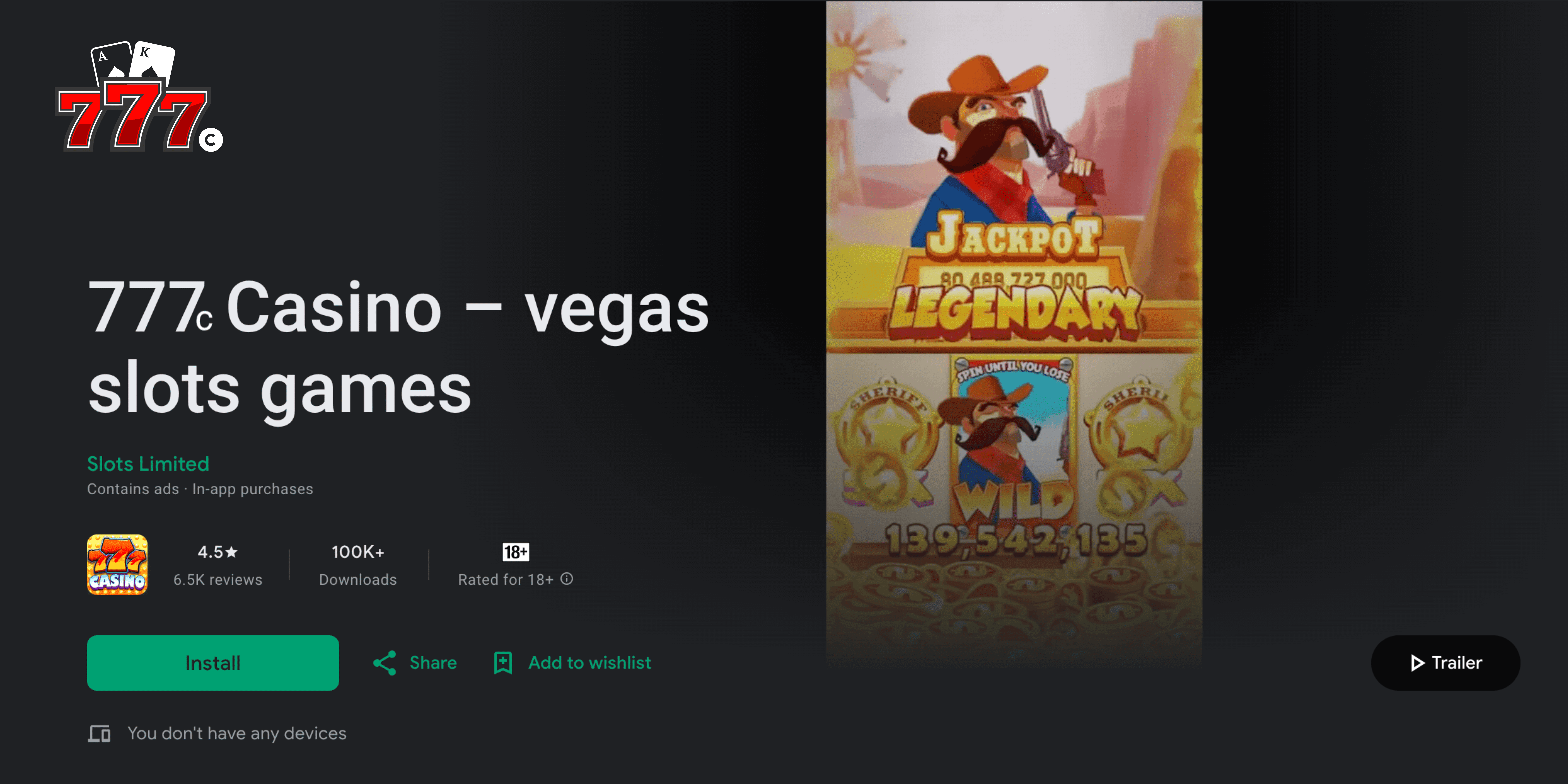Open the Slots Limited developer page
Screen dimensions: 1568x784
(148, 464)
